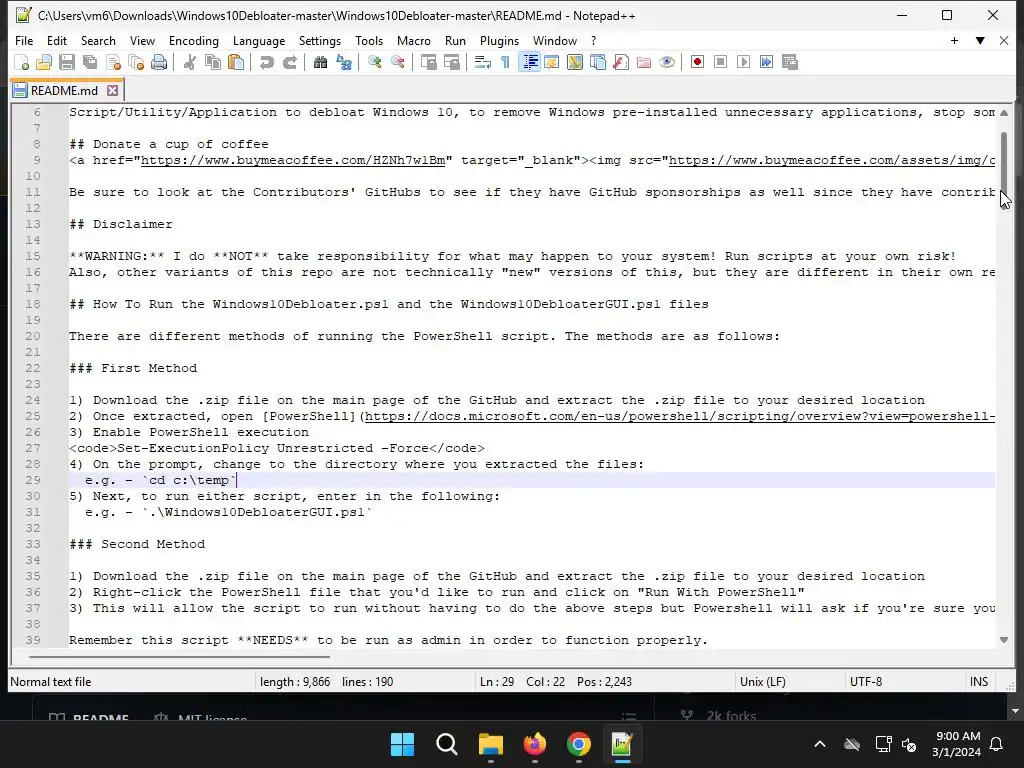Toggle synchronized horizontal scrolling
1024x768 pixels.
click(x=451, y=62)
